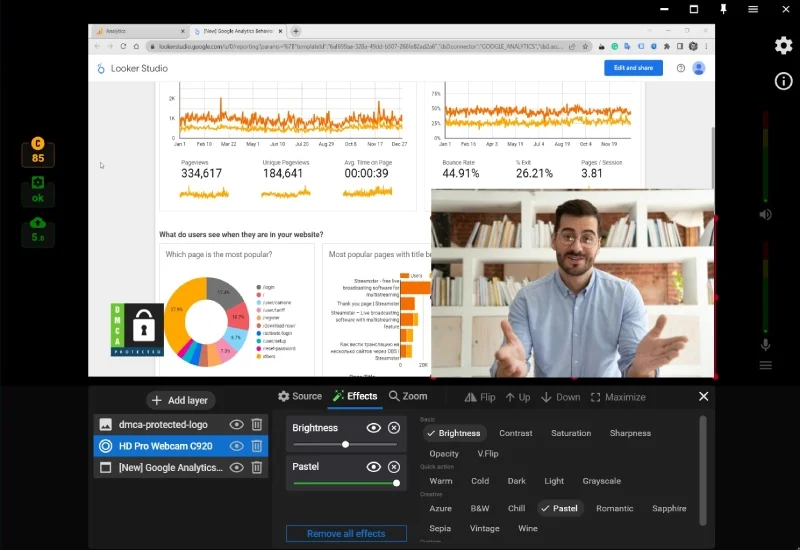
Task: Move the layer Up
Action: (518, 397)
